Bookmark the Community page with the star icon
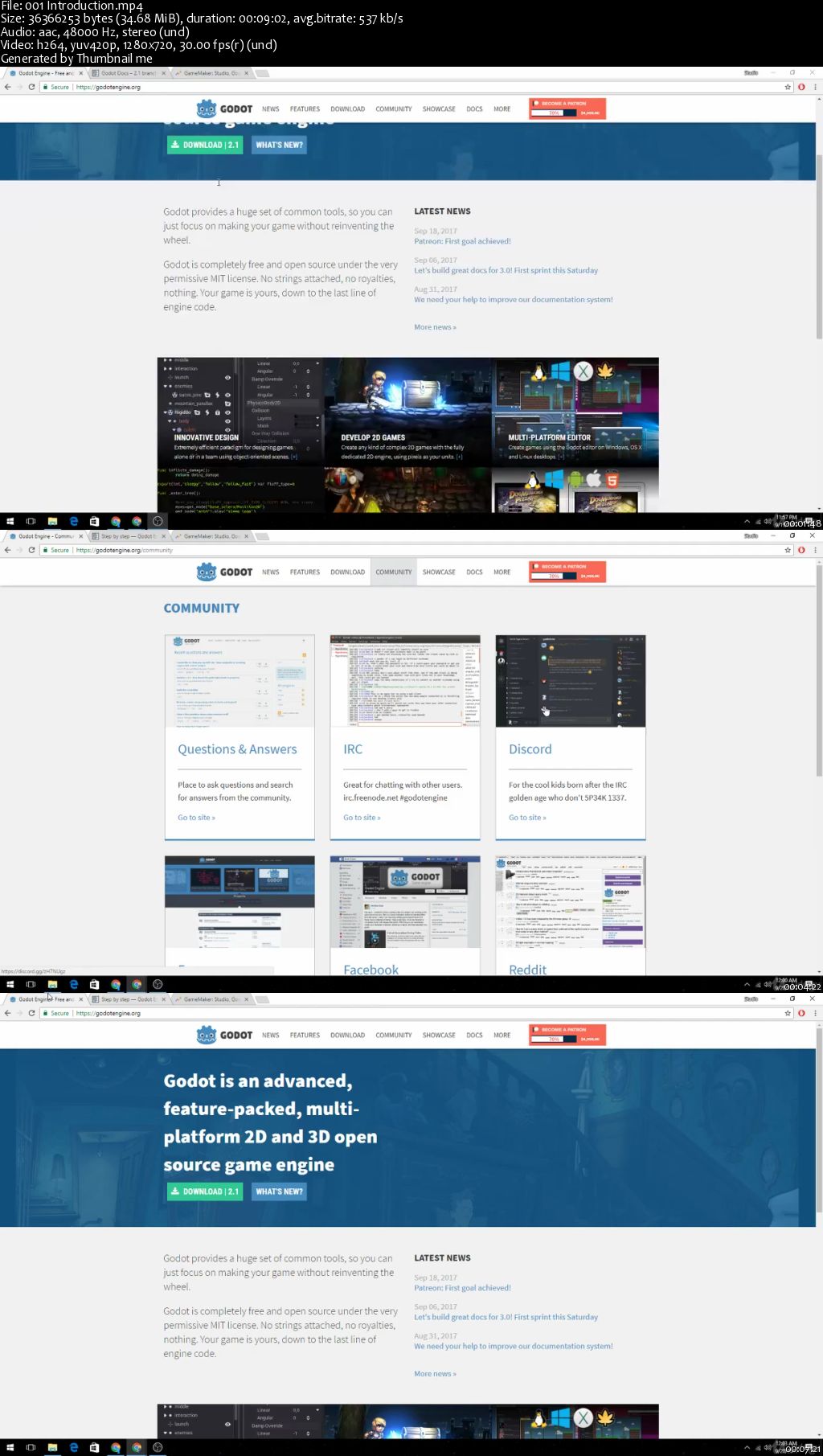 coord(788,550)
